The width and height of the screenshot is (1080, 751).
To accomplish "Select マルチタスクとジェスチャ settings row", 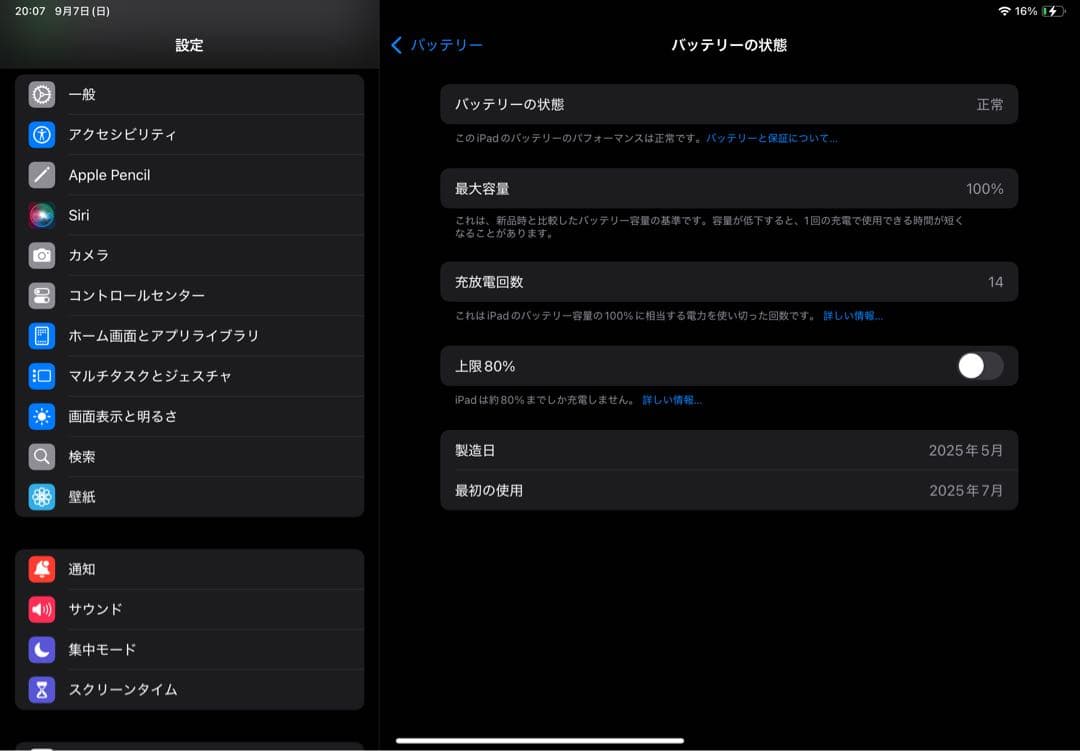I will pos(41,375).
